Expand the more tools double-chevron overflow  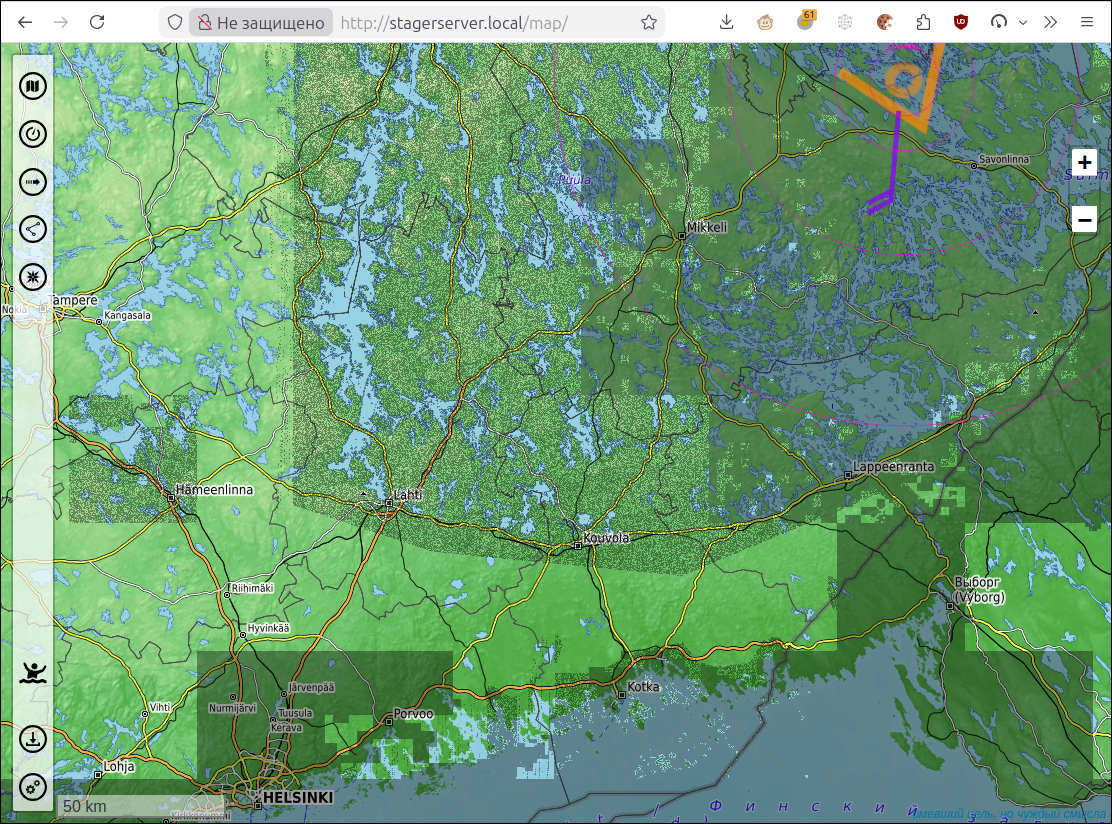click(x=1050, y=22)
